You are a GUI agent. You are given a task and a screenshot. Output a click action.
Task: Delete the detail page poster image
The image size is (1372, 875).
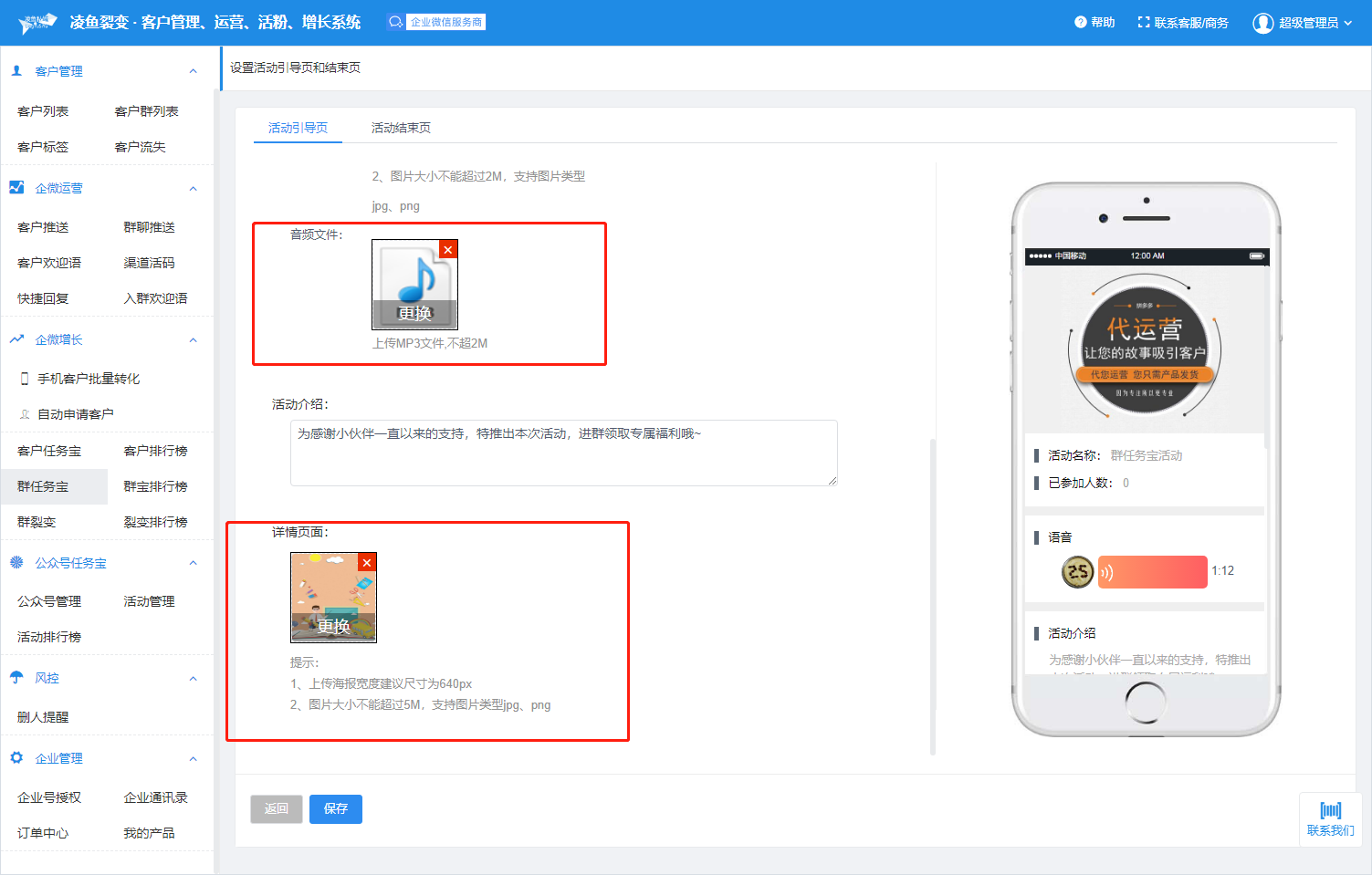click(367, 563)
